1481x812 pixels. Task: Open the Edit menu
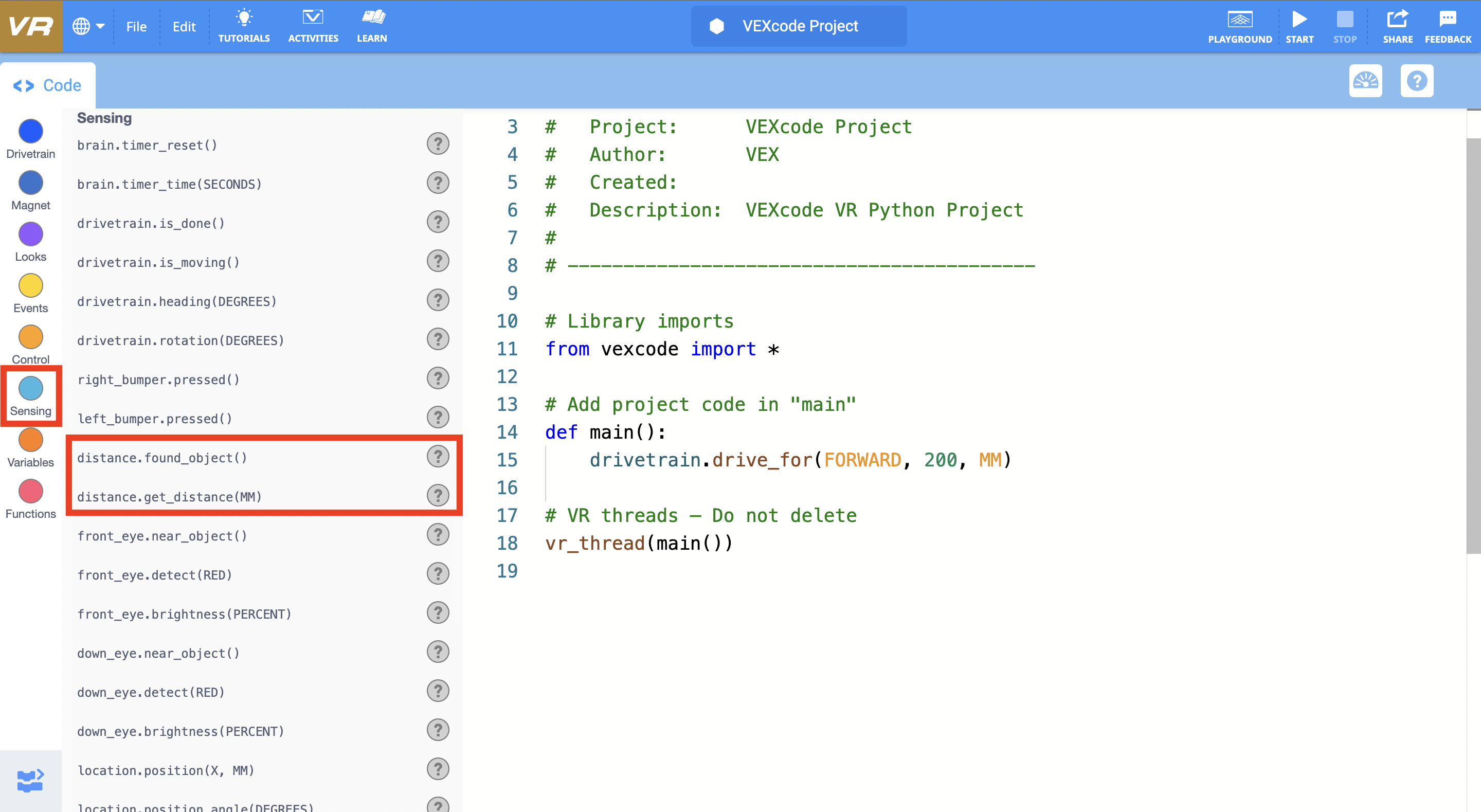pyautogui.click(x=184, y=26)
